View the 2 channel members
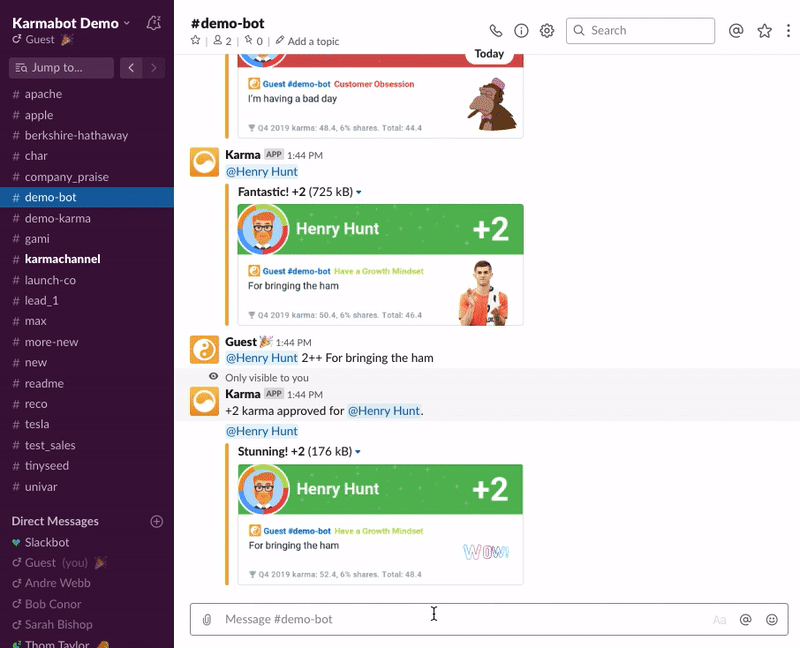The height and width of the screenshot is (648, 800). 222,41
